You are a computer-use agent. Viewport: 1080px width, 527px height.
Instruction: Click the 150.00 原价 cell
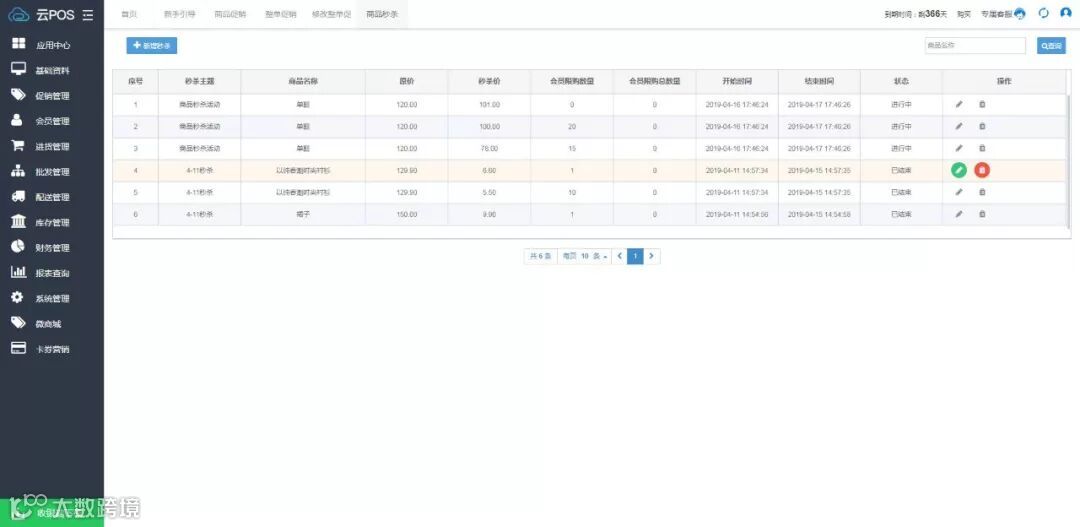[x=407, y=214]
